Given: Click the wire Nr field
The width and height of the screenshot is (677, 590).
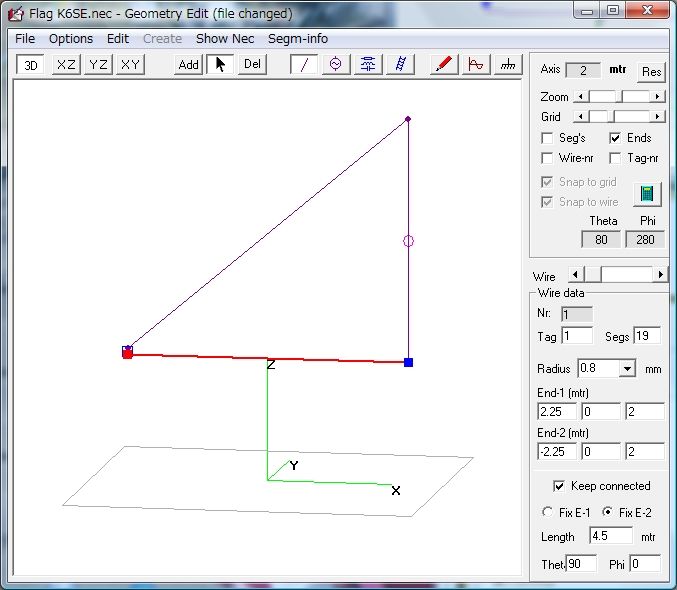Looking at the screenshot, I should coord(577,314).
